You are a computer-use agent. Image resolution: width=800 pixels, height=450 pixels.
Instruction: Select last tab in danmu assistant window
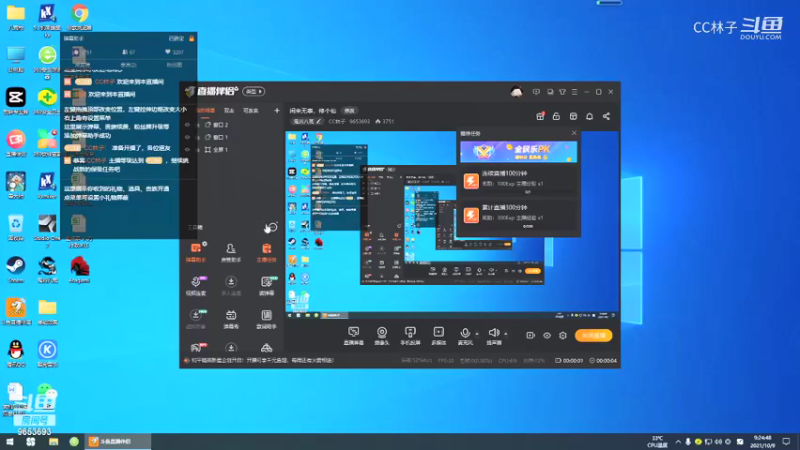tap(174, 65)
